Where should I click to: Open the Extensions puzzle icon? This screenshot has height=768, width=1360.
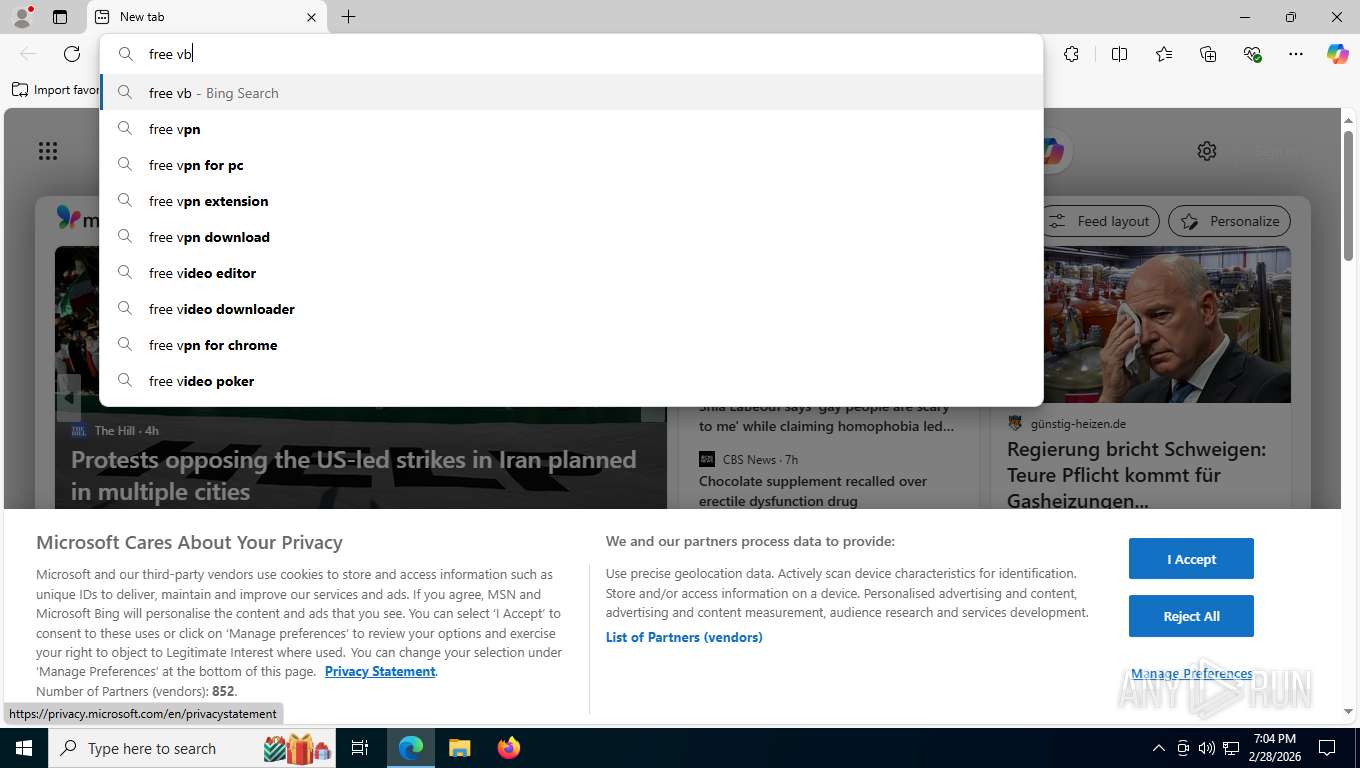point(1071,54)
